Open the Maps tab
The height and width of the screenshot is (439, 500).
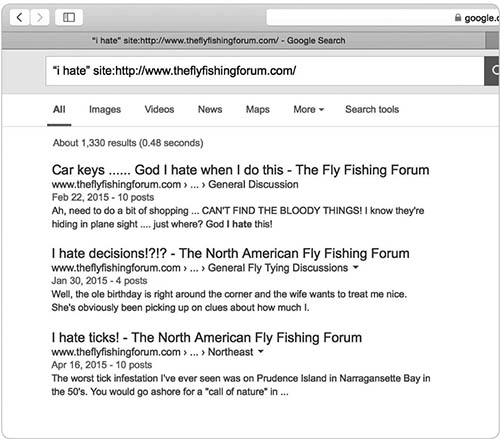tap(258, 109)
